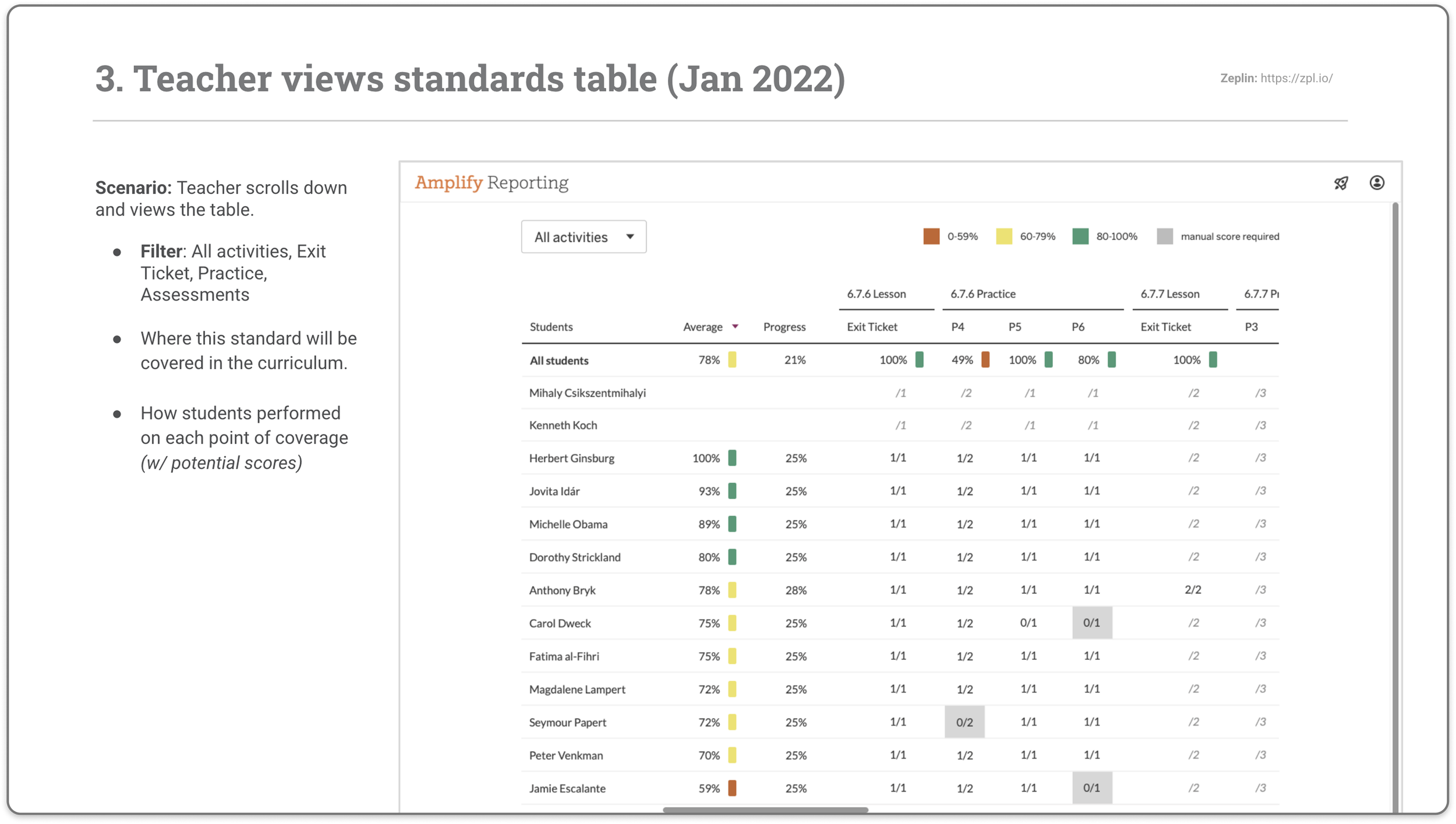Click the All students P4 orange indicator
The image size is (1456, 824).
[985, 360]
